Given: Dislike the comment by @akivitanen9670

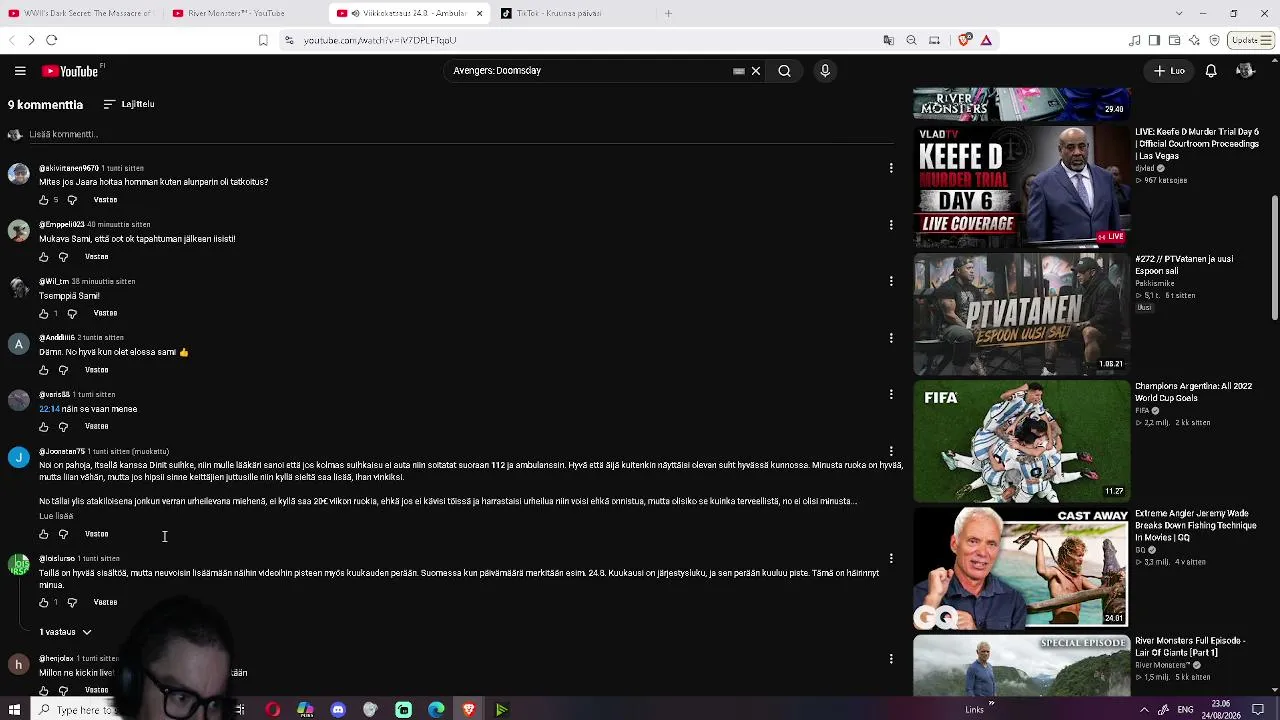Looking at the screenshot, I should click(72, 200).
